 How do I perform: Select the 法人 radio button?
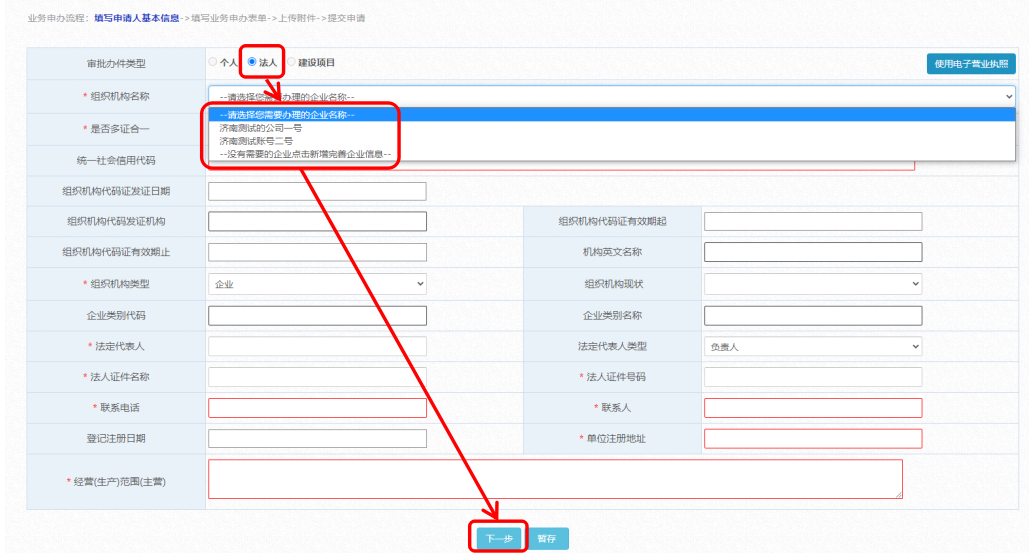point(252,62)
